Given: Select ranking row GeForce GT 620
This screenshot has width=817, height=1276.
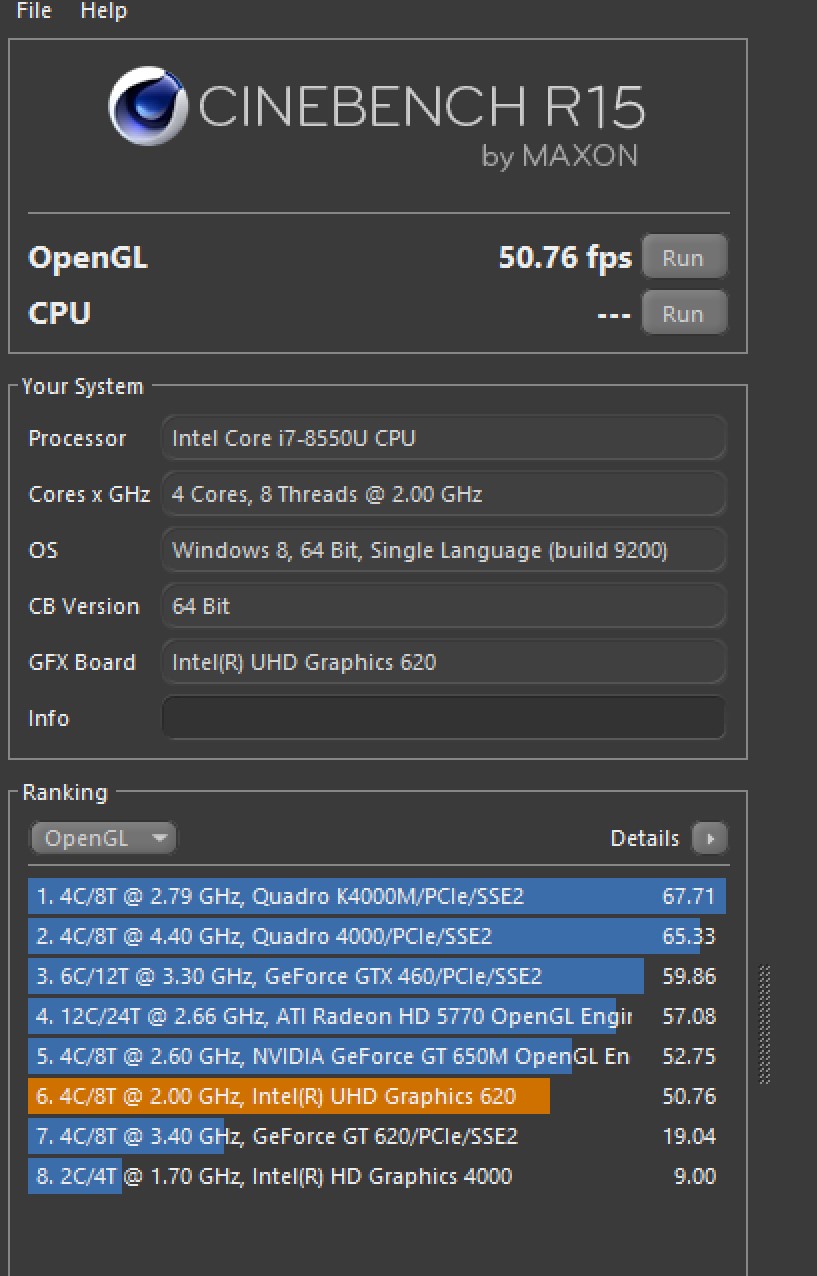Looking at the screenshot, I should click(x=377, y=1136).
